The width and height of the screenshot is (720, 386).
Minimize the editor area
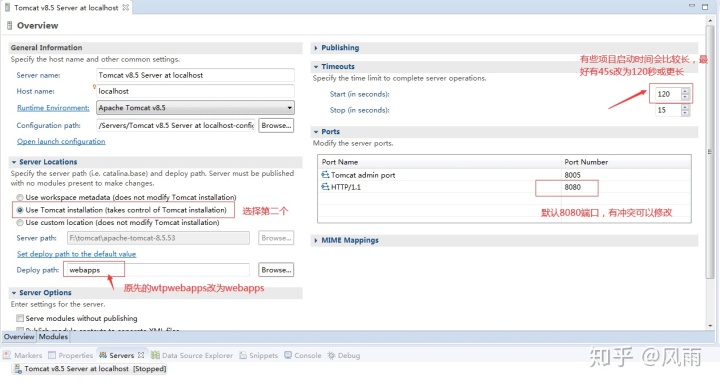(692, 6)
